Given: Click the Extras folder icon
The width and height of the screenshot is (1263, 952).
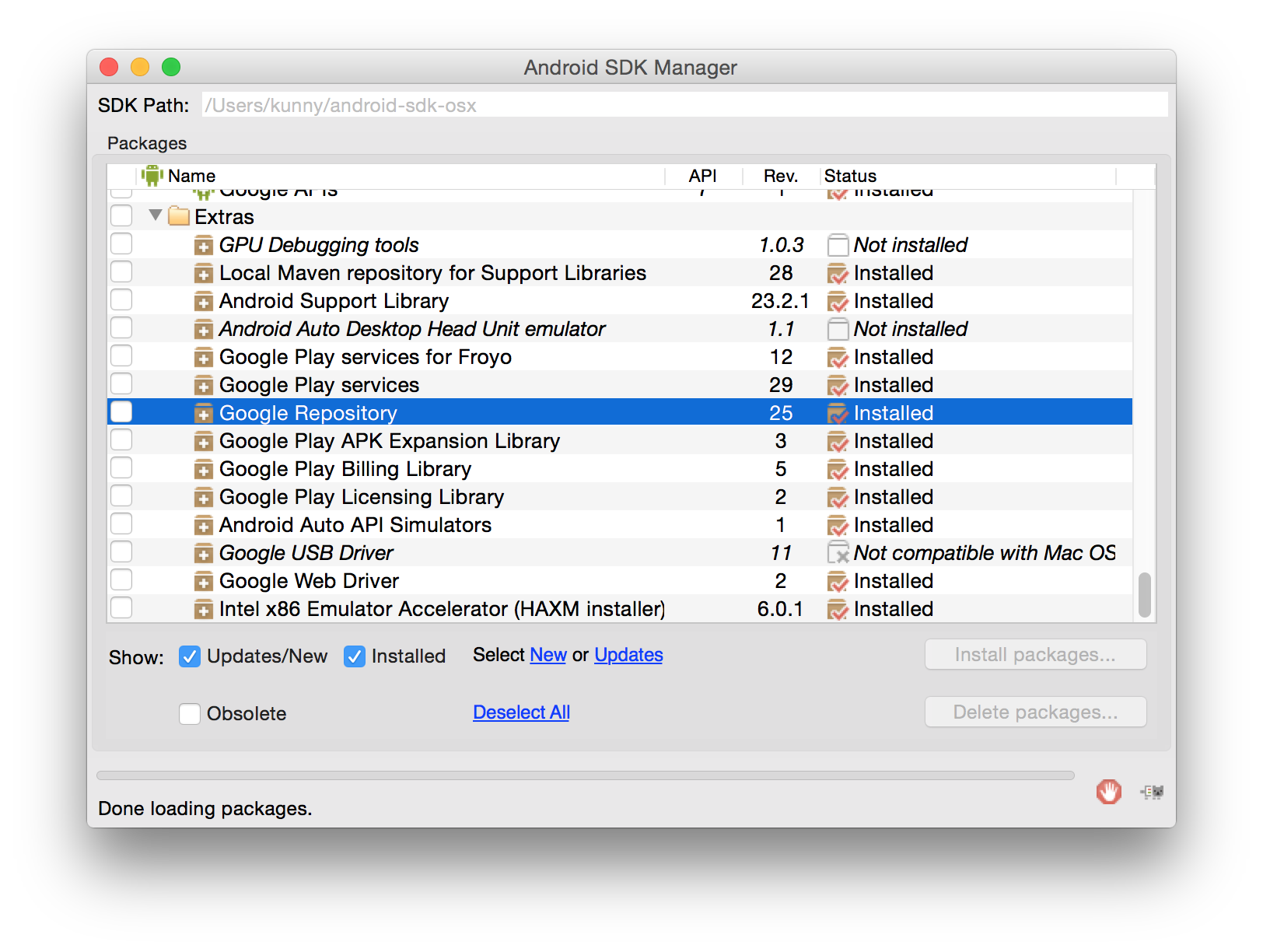Looking at the screenshot, I should click(179, 216).
